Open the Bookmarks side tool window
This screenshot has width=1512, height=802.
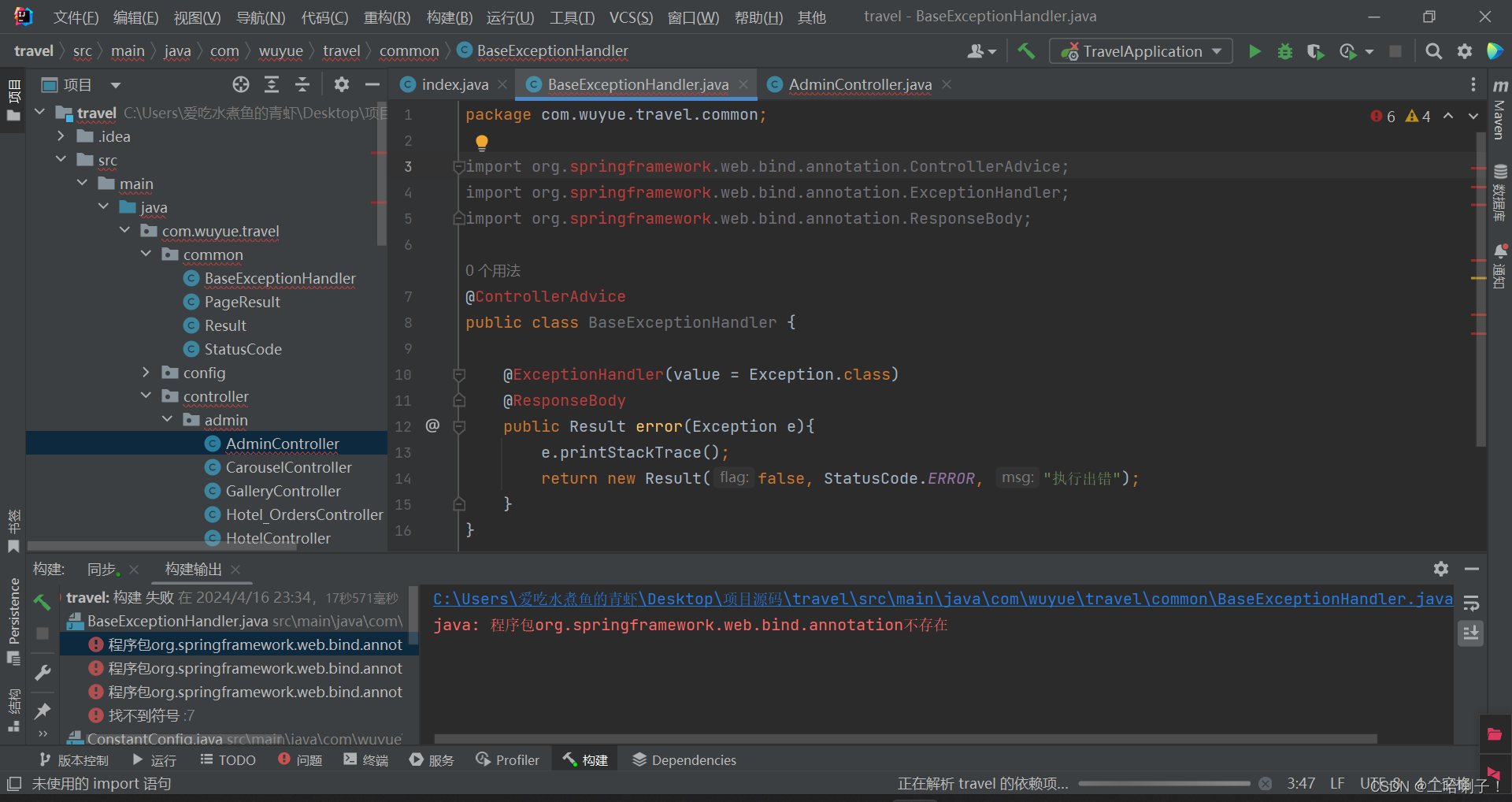[13, 531]
